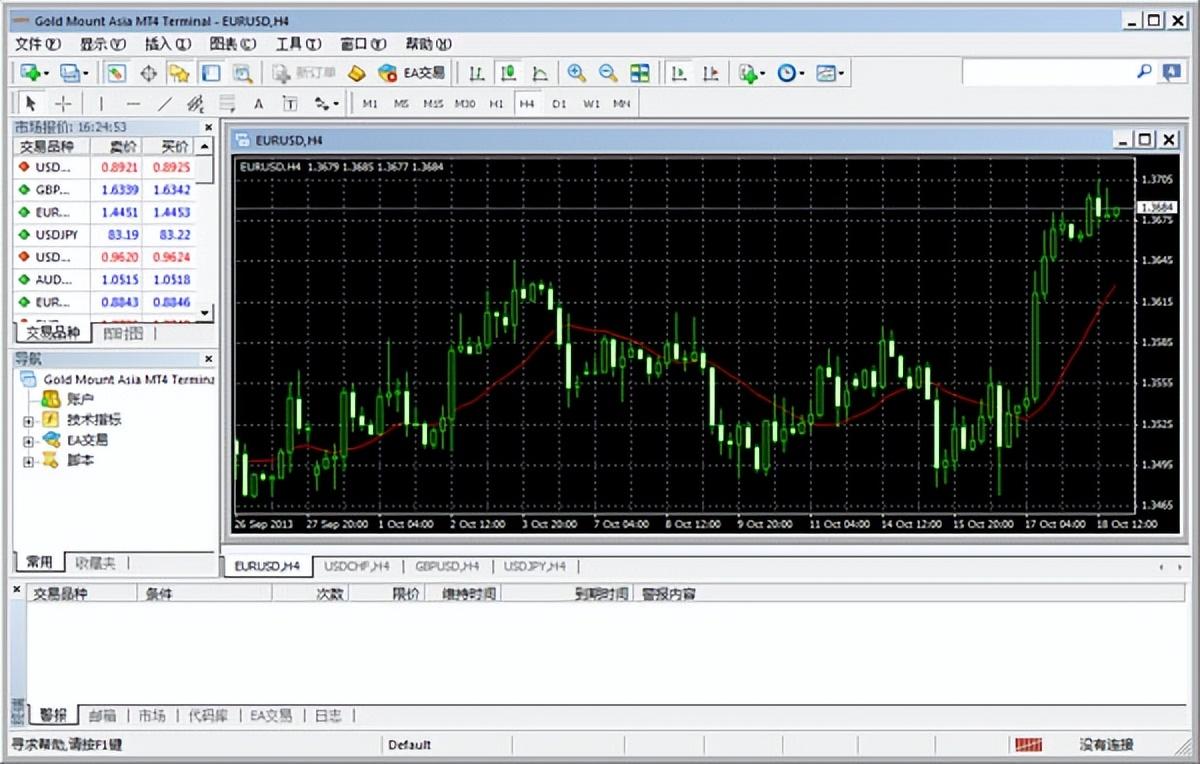Open the 帮助 menu
This screenshot has height=764, width=1200.
coord(429,44)
